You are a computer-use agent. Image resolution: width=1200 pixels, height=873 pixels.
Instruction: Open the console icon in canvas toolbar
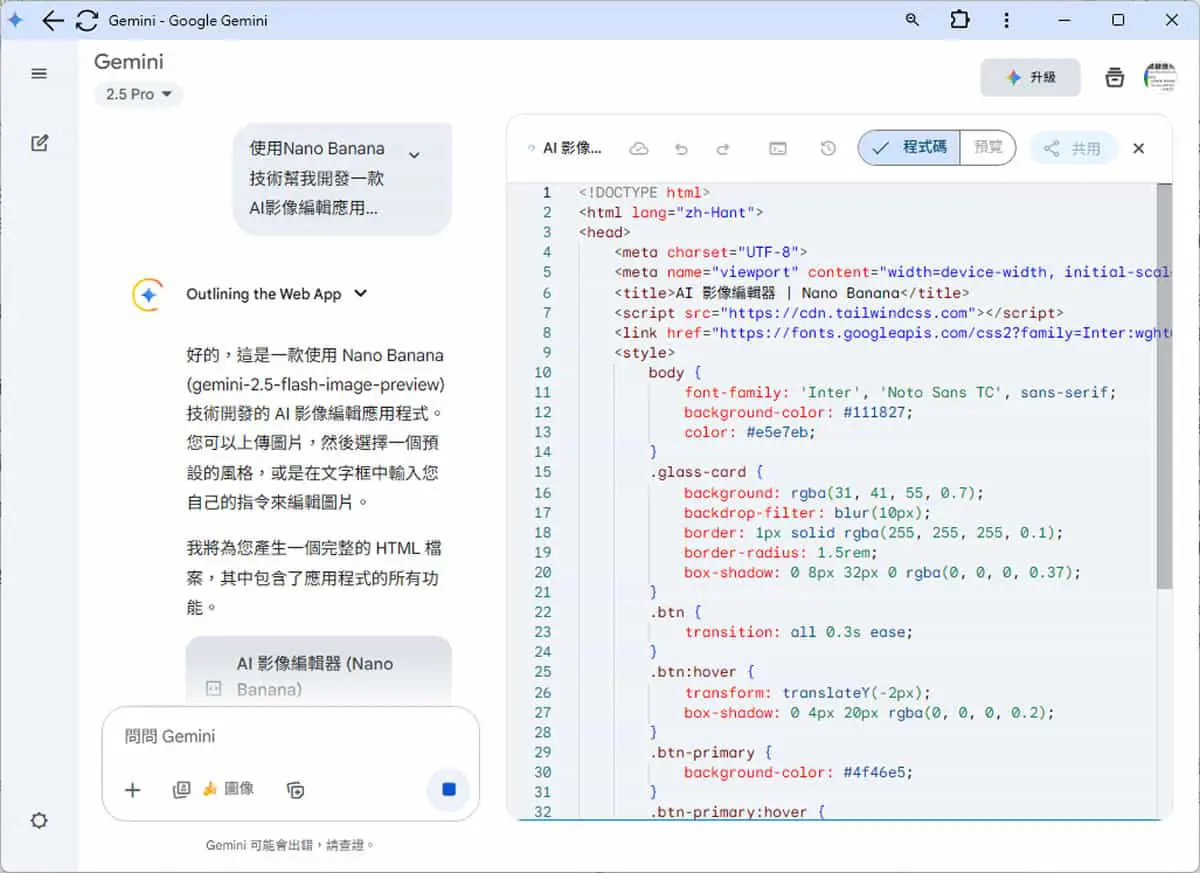click(x=778, y=149)
